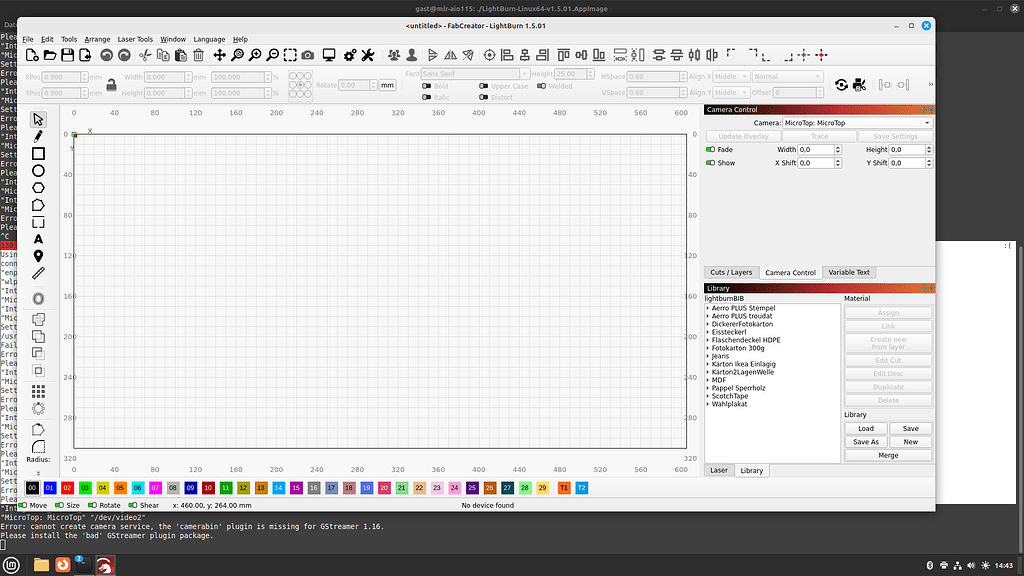Open the Camera selection dropdown
Viewport: 1024px width, 576px height.
tap(857, 123)
